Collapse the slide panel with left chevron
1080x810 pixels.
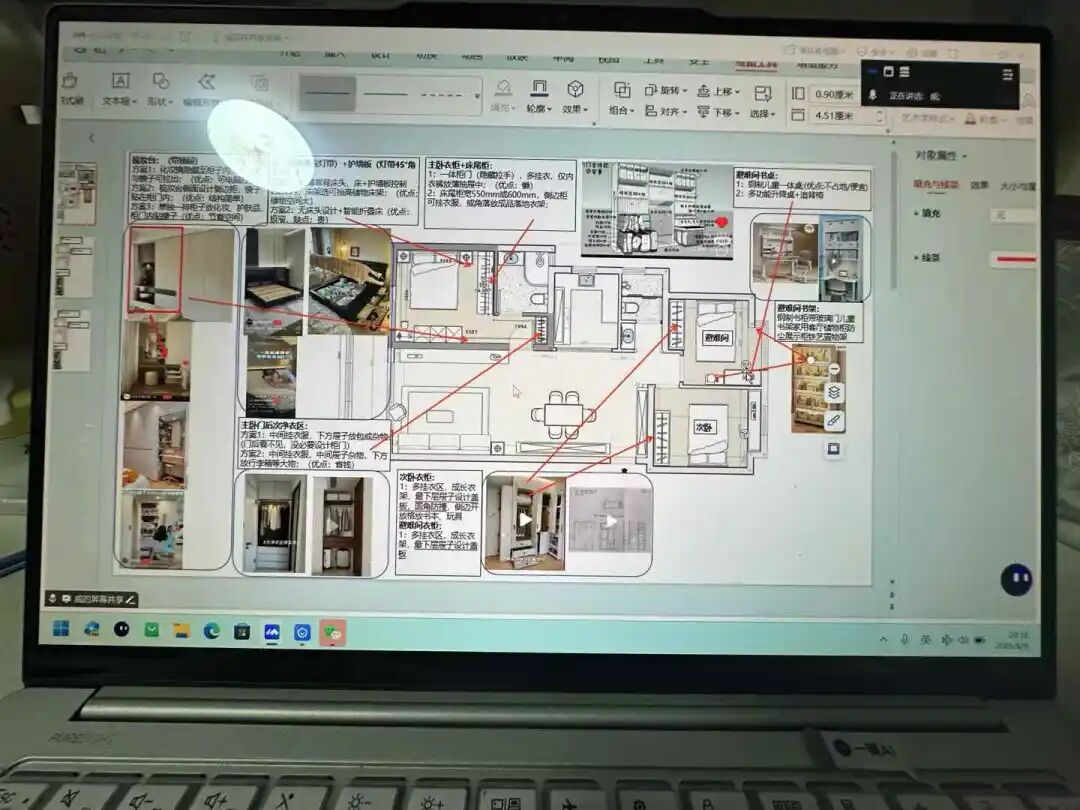click(x=92, y=138)
